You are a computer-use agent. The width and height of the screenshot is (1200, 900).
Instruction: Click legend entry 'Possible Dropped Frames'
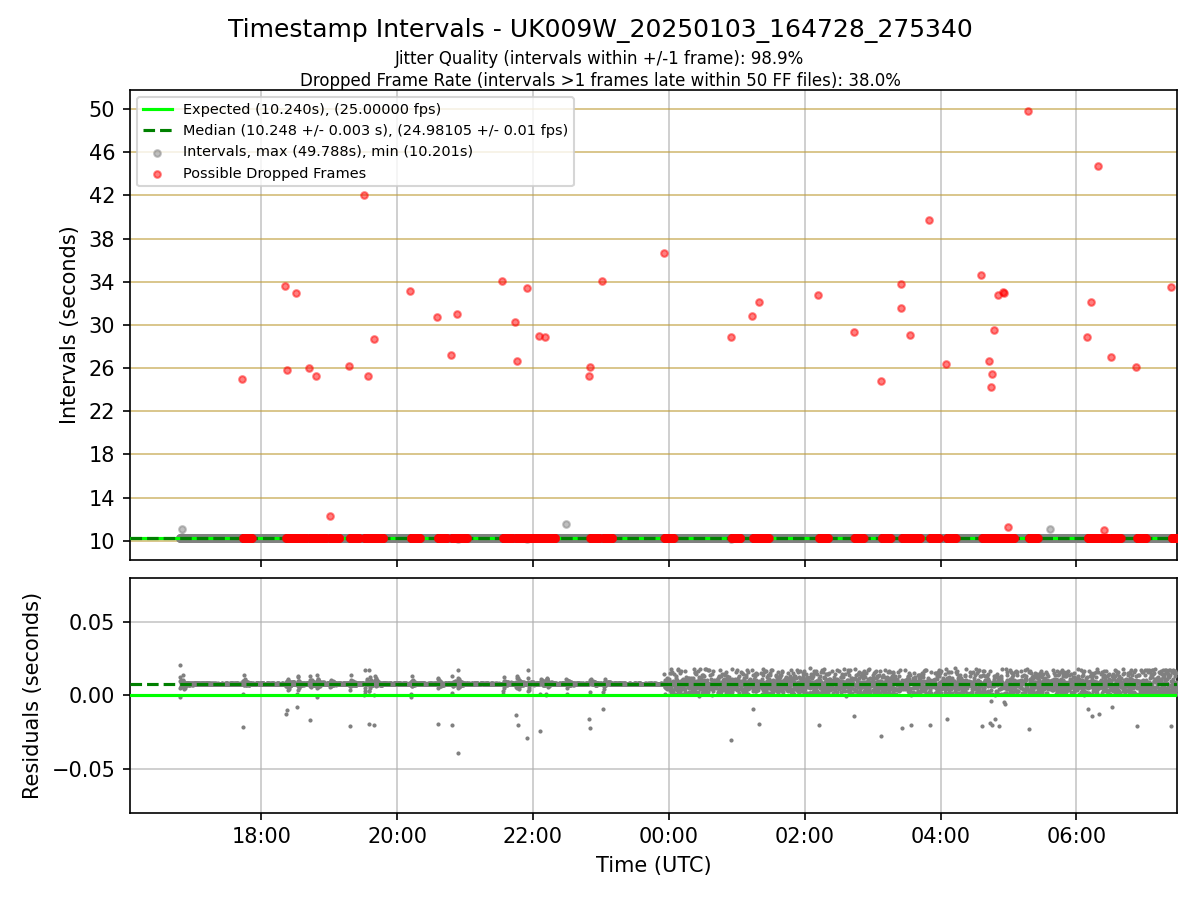pyautogui.click(x=274, y=173)
